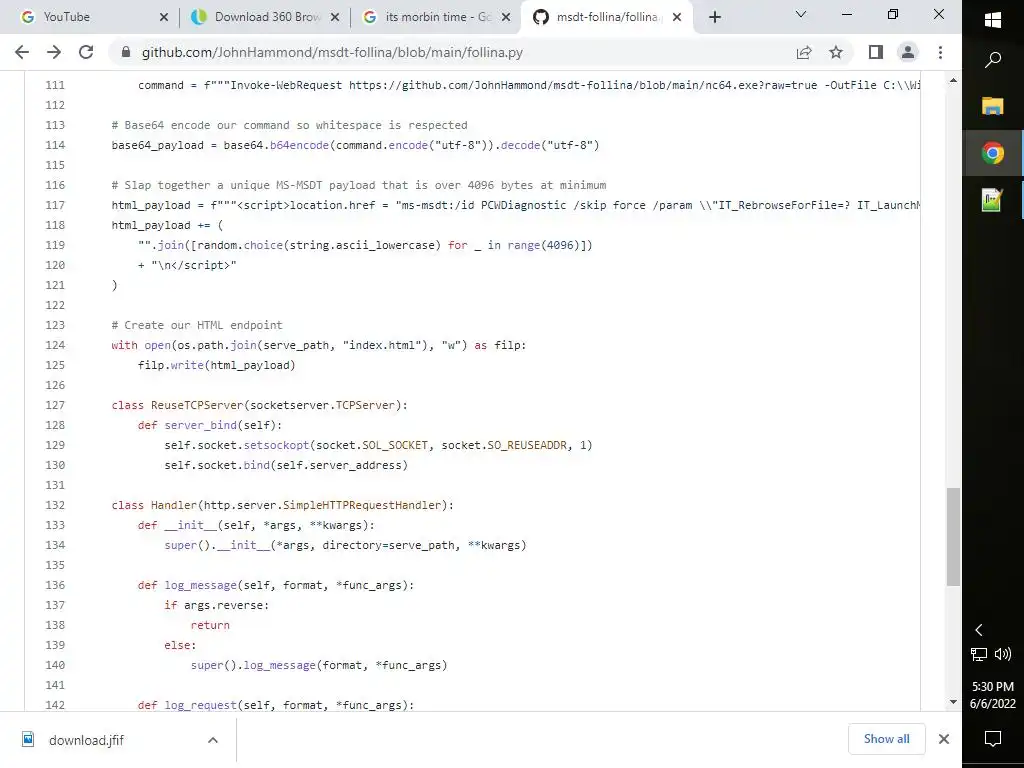Image resolution: width=1024 pixels, height=768 pixels.
Task: View site lock info in address bar
Action: tap(126, 52)
